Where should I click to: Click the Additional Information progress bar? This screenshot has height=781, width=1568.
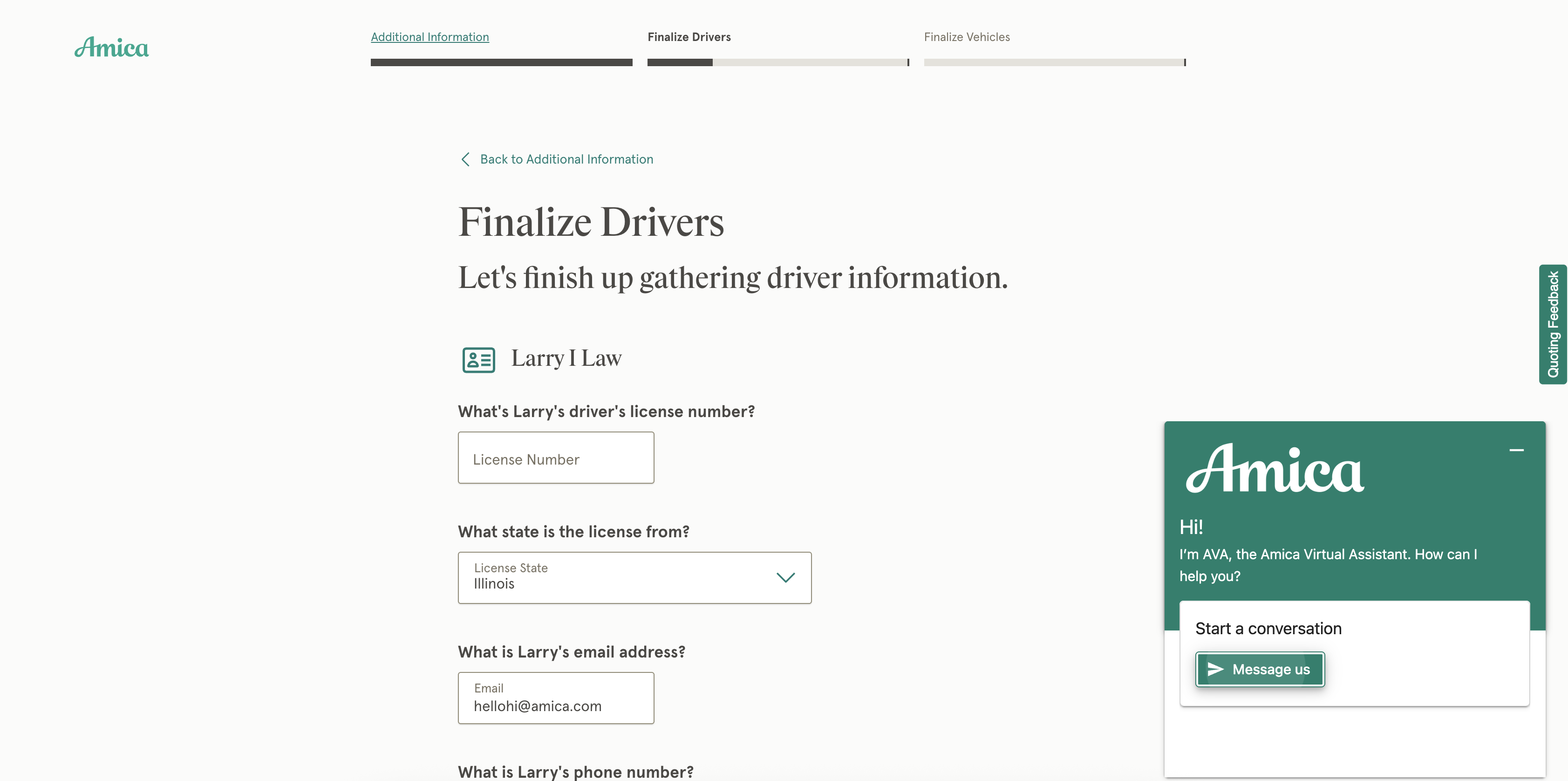point(501,62)
